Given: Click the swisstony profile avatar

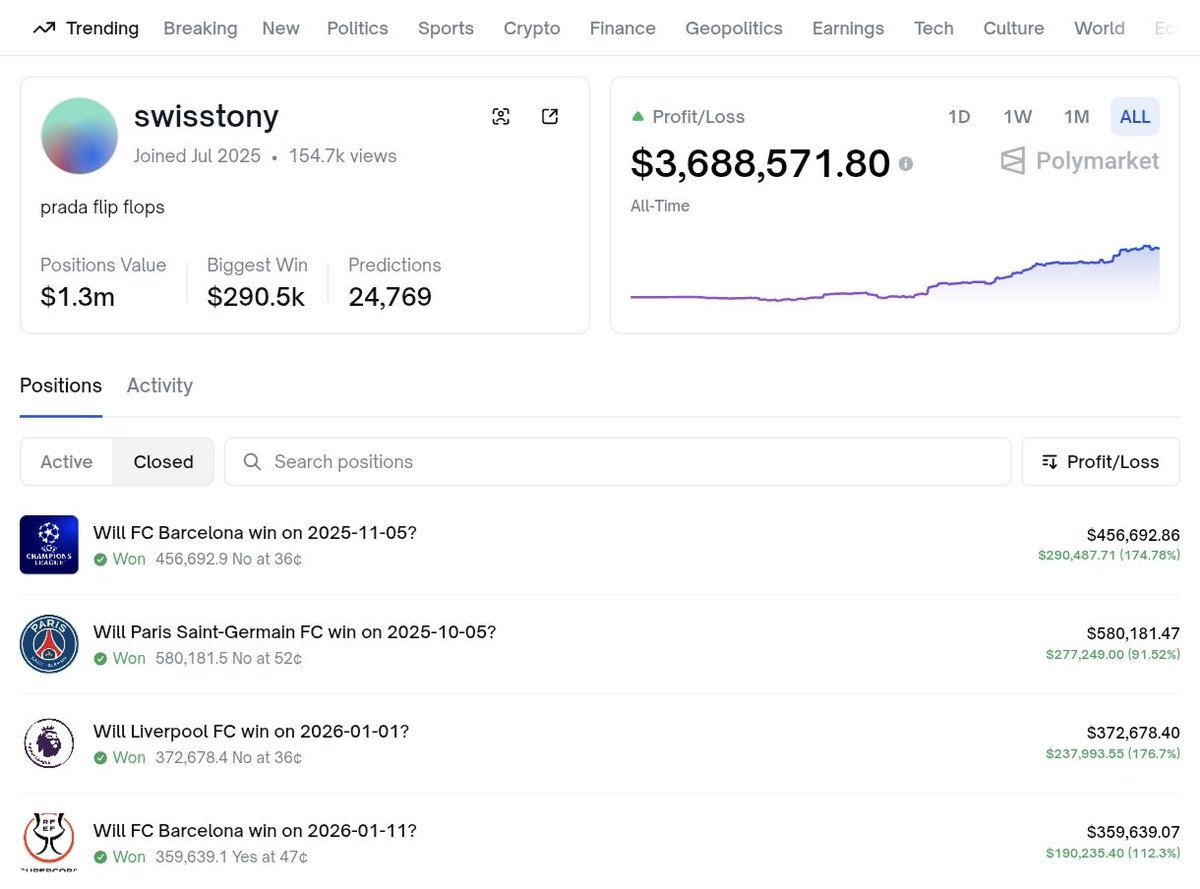Looking at the screenshot, I should (79, 136).
